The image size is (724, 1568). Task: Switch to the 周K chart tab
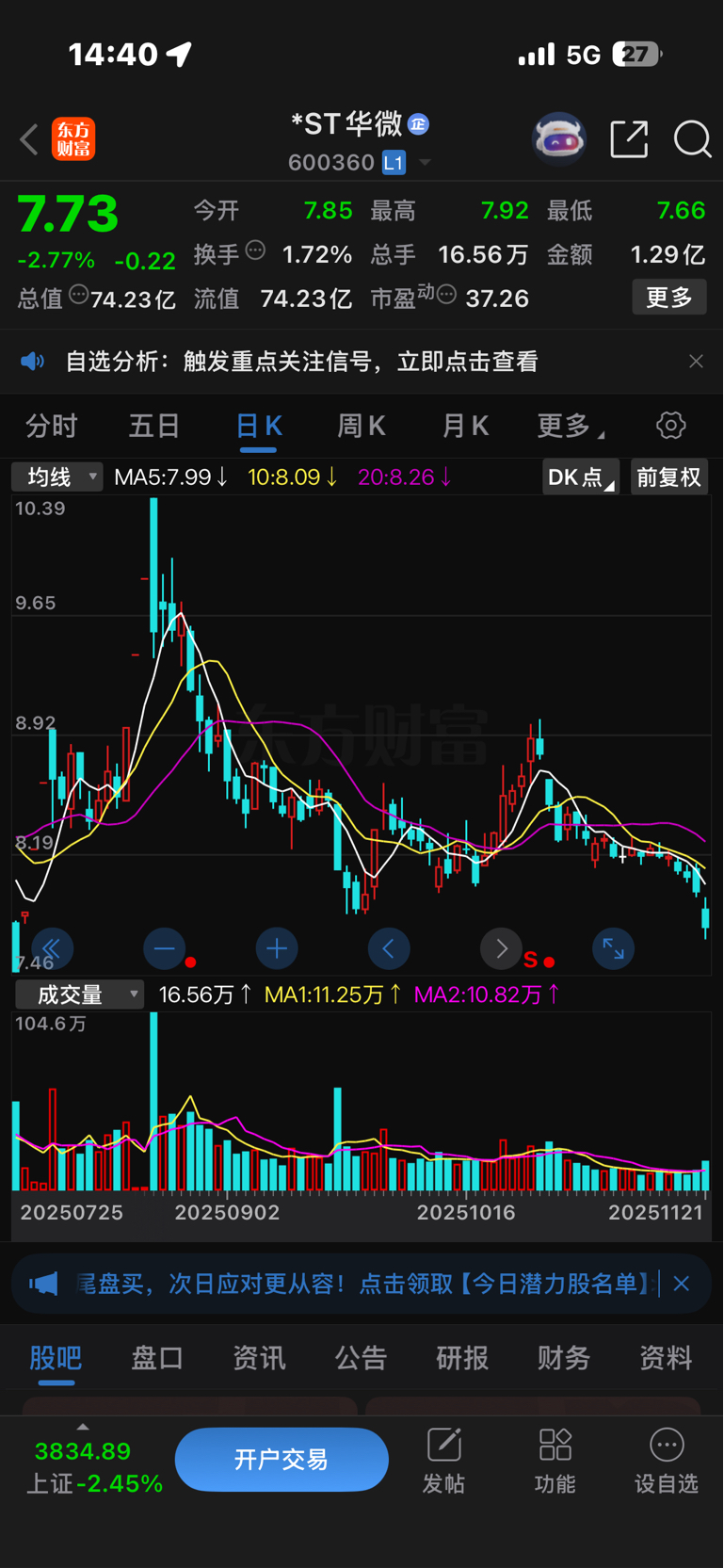[x=362, y=427]
